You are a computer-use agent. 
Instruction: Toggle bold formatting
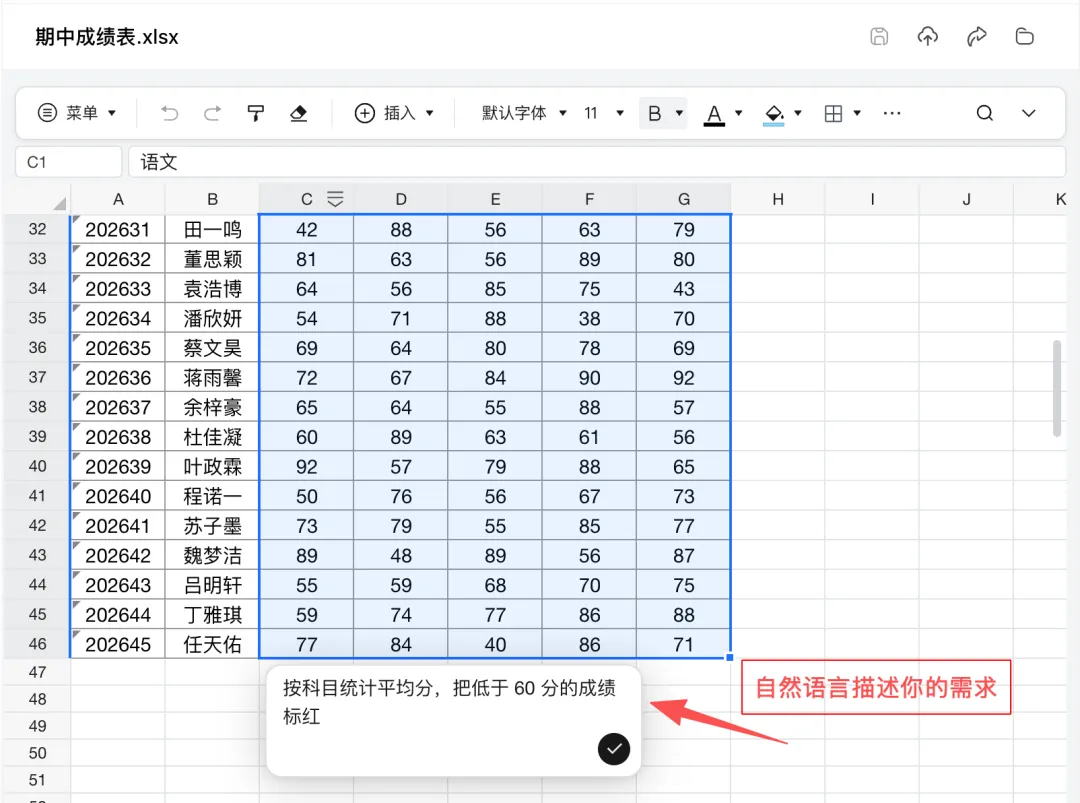click(655, 113)
